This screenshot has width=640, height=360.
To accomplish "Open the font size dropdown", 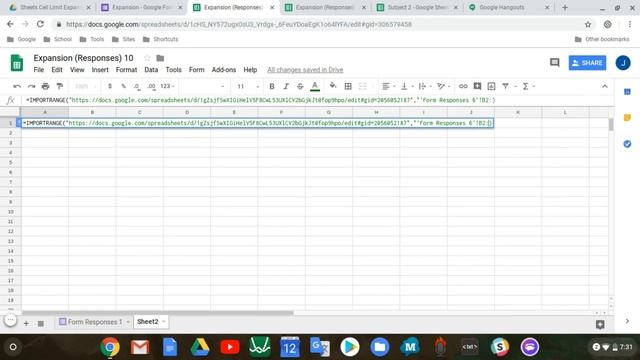I will (248, 86).
